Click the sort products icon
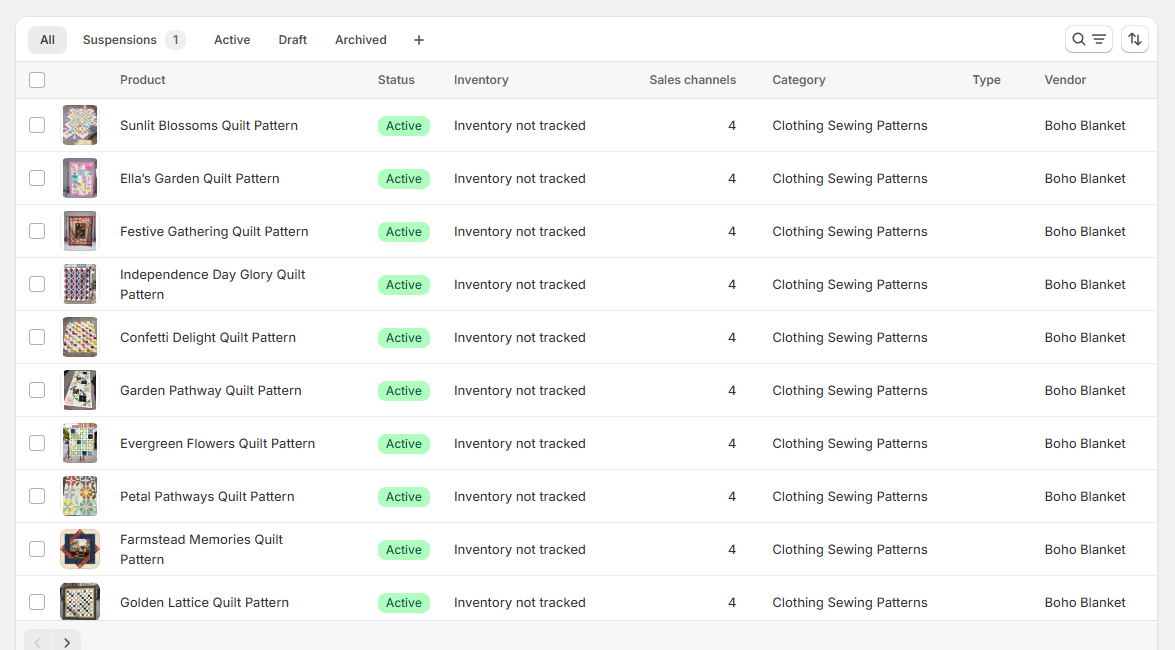This screenshot has height=650, width=1175. click(1134, 40)
